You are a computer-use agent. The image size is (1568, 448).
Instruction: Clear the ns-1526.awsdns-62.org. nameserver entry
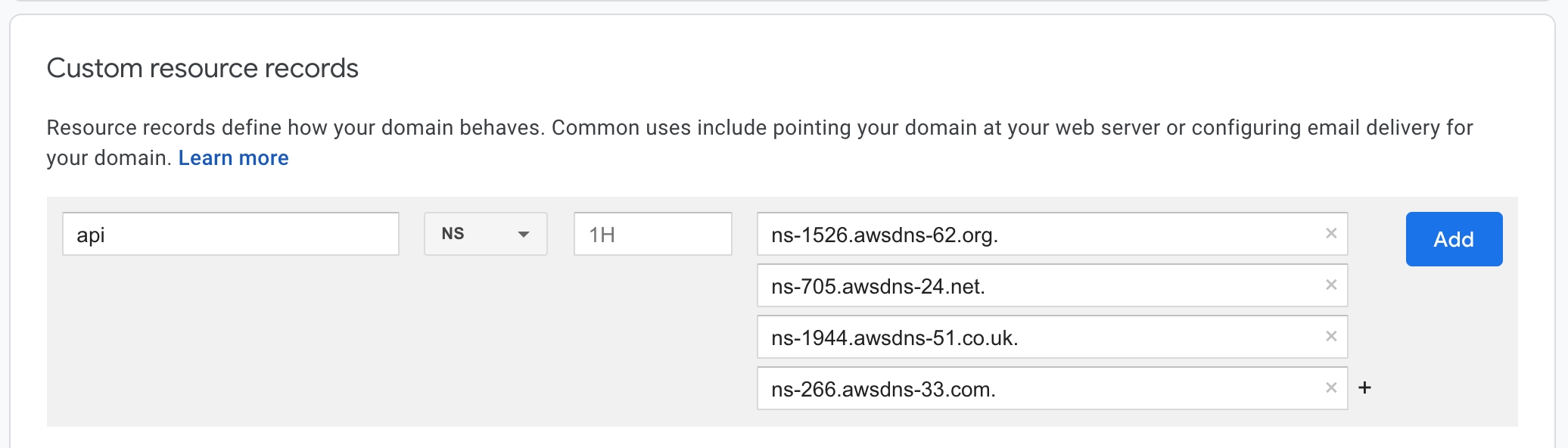tap(1331, 234)
